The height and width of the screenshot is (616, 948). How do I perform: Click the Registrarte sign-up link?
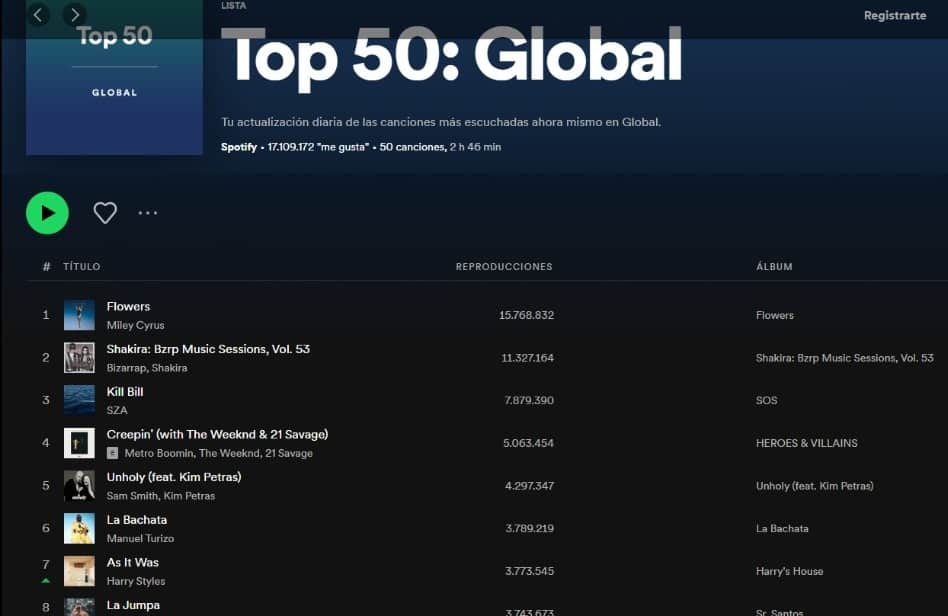tap(895, 16)
